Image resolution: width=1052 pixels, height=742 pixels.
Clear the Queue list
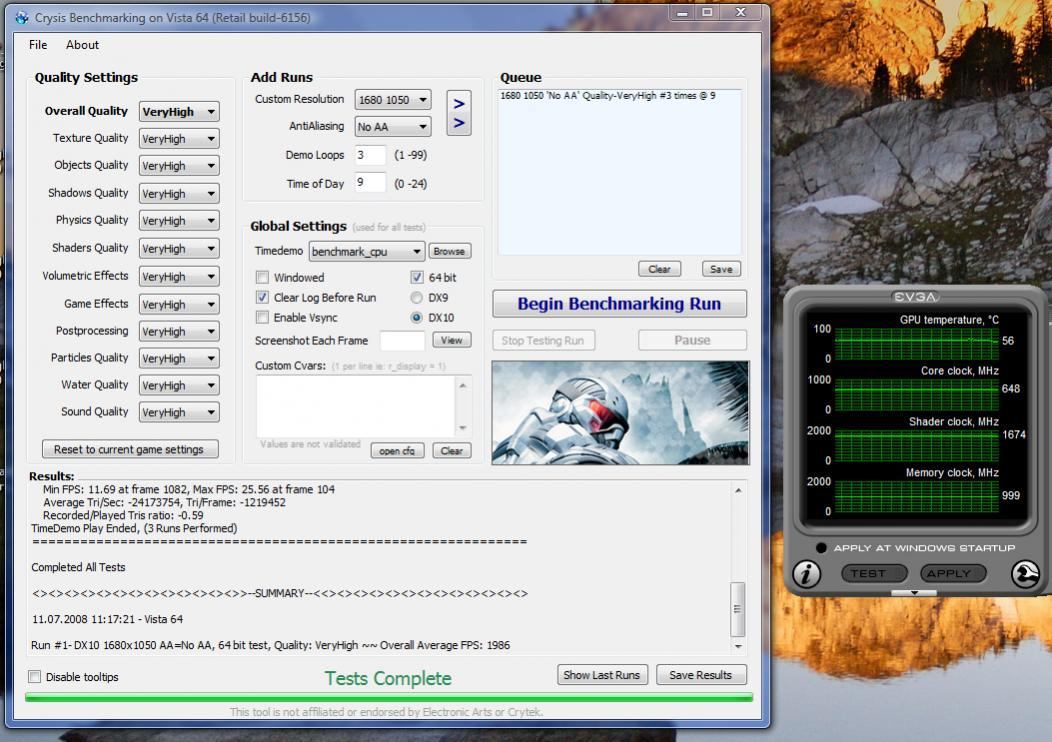(660, 269)
